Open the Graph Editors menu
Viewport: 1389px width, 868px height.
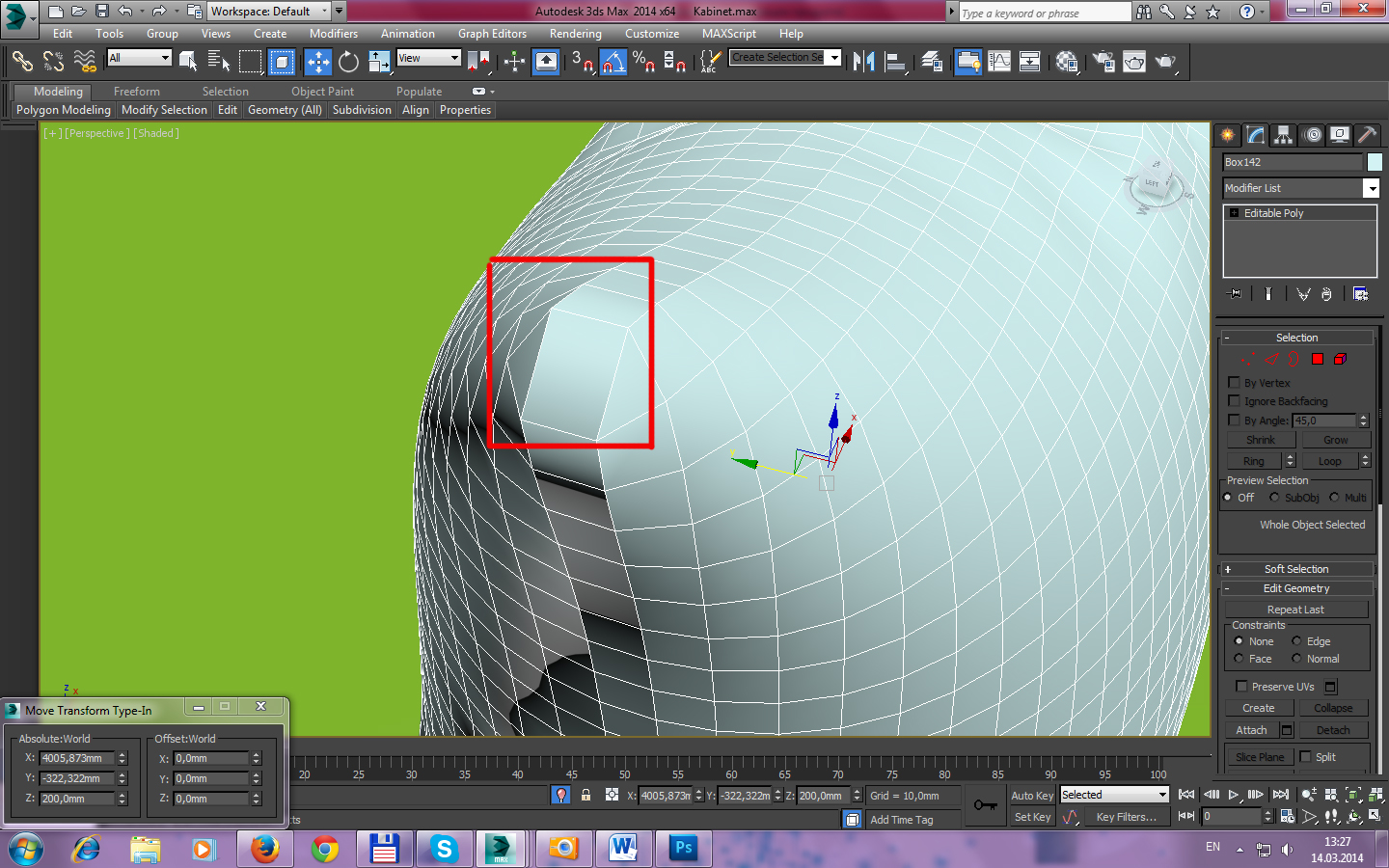[492, 34]
